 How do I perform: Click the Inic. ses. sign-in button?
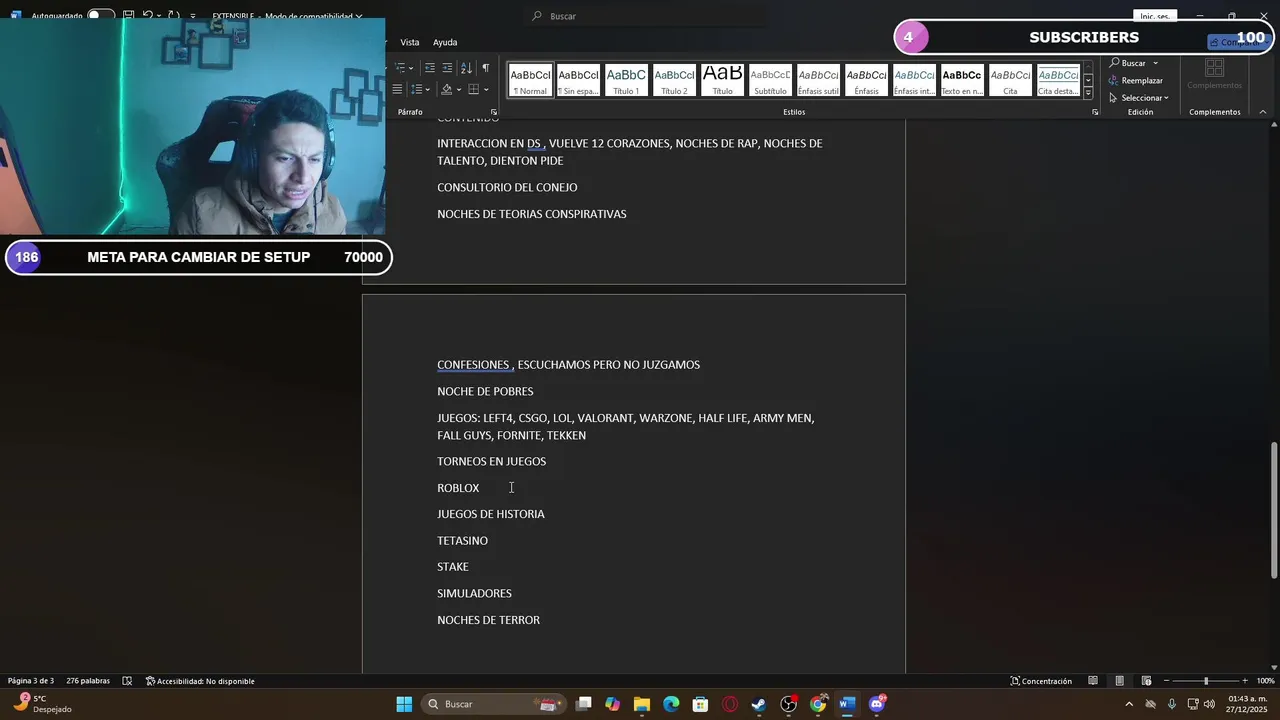coord(1155,16)
